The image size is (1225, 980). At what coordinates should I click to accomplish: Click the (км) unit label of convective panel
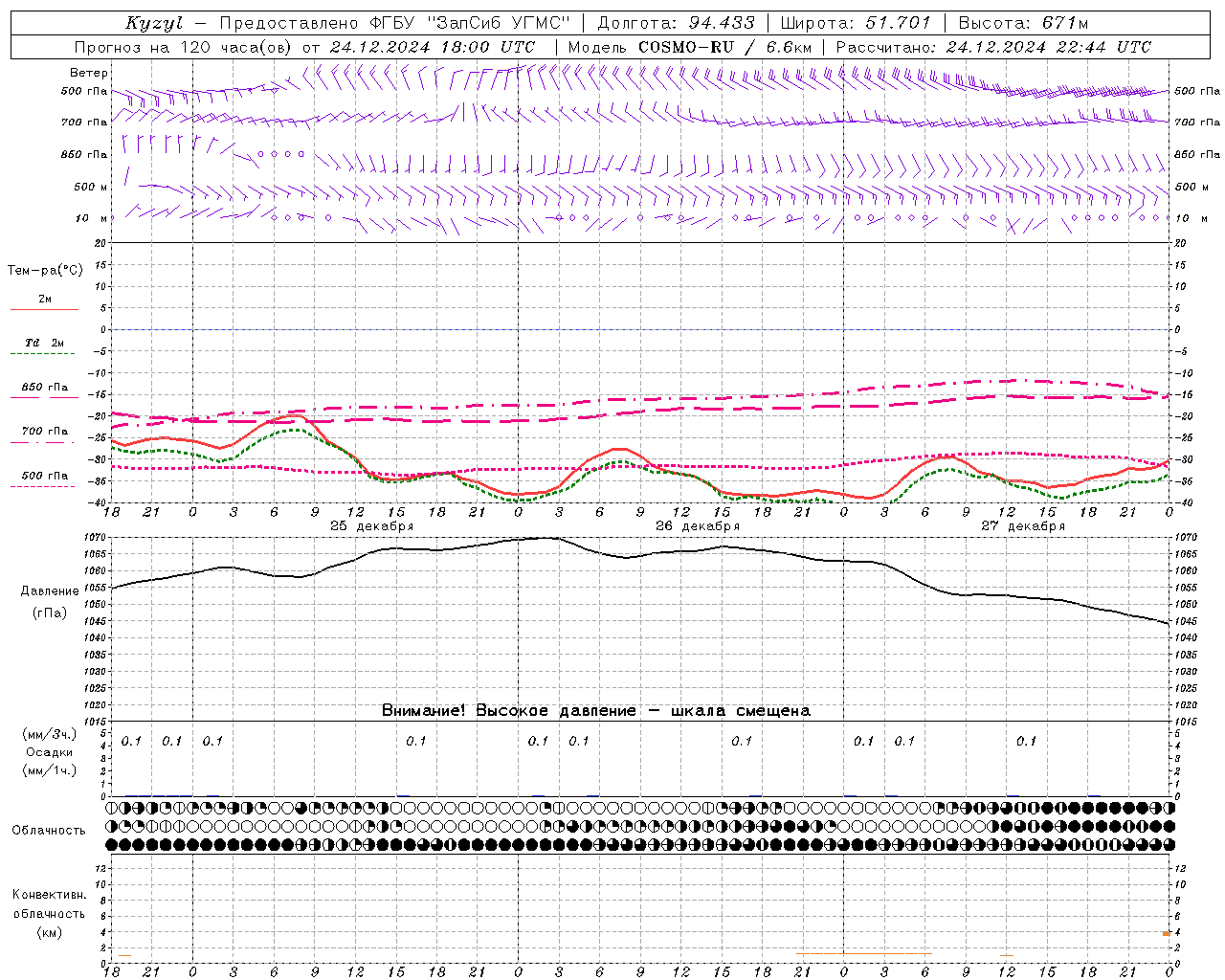(x=49, y=932)
